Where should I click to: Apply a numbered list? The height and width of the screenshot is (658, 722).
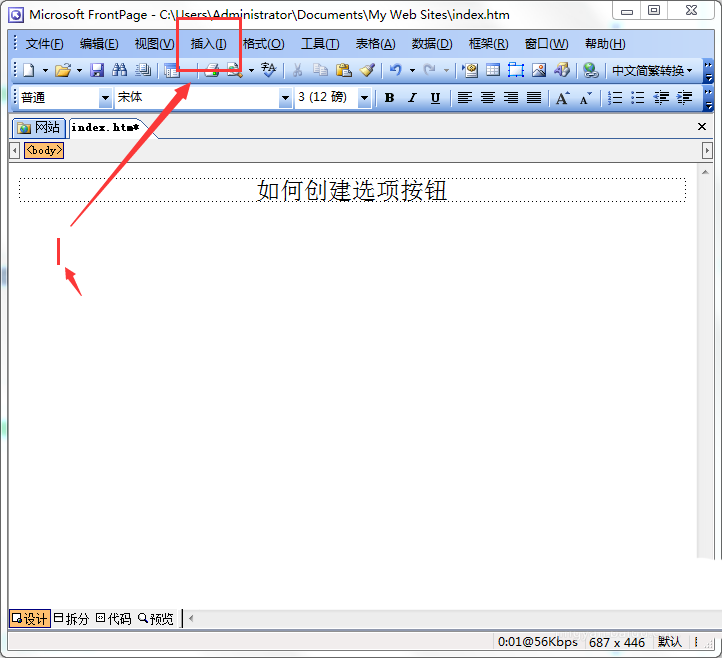coord(615,98)
